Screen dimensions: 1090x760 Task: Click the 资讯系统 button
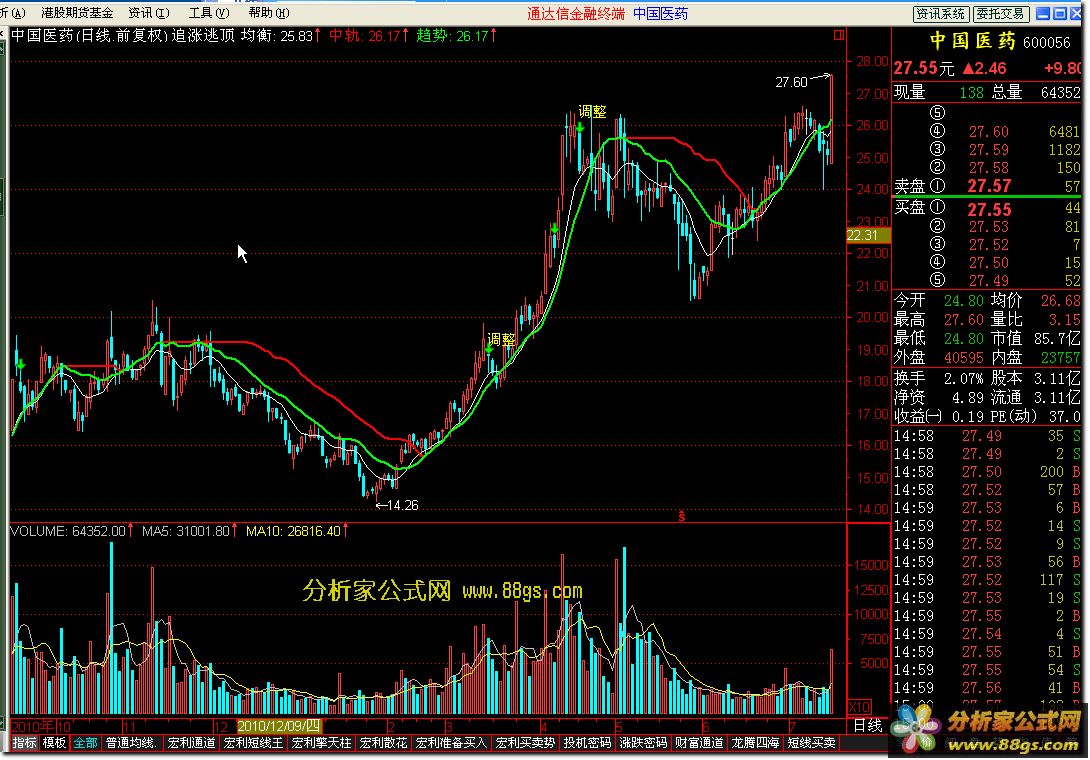pos(941,14)
